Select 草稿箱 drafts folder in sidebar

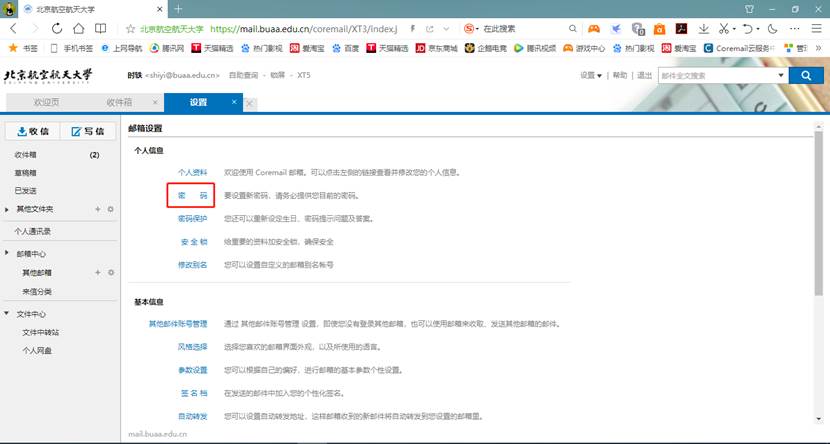pos(26,173)
